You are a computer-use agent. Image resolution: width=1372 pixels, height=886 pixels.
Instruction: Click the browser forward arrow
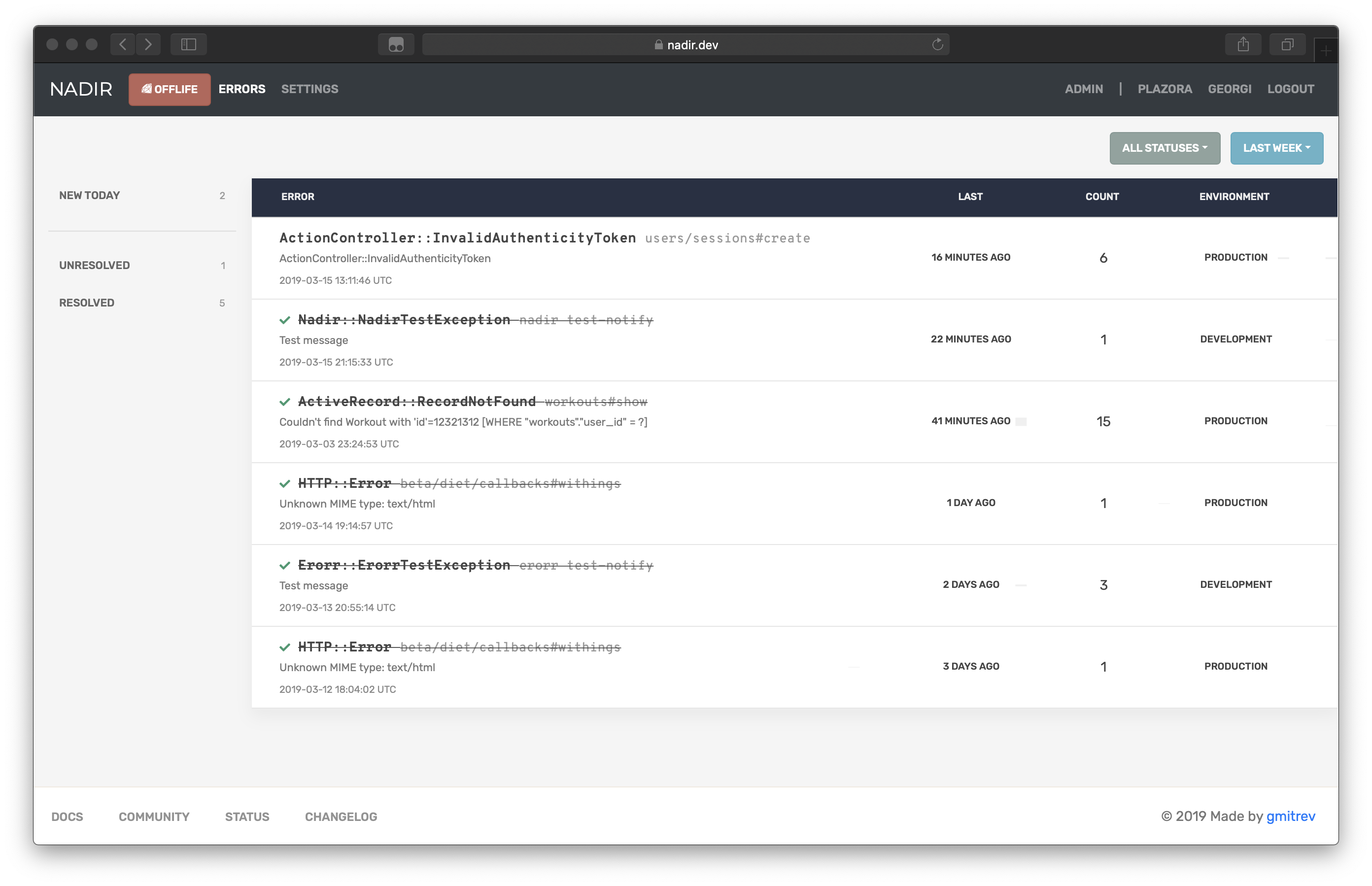pos(148,44)
